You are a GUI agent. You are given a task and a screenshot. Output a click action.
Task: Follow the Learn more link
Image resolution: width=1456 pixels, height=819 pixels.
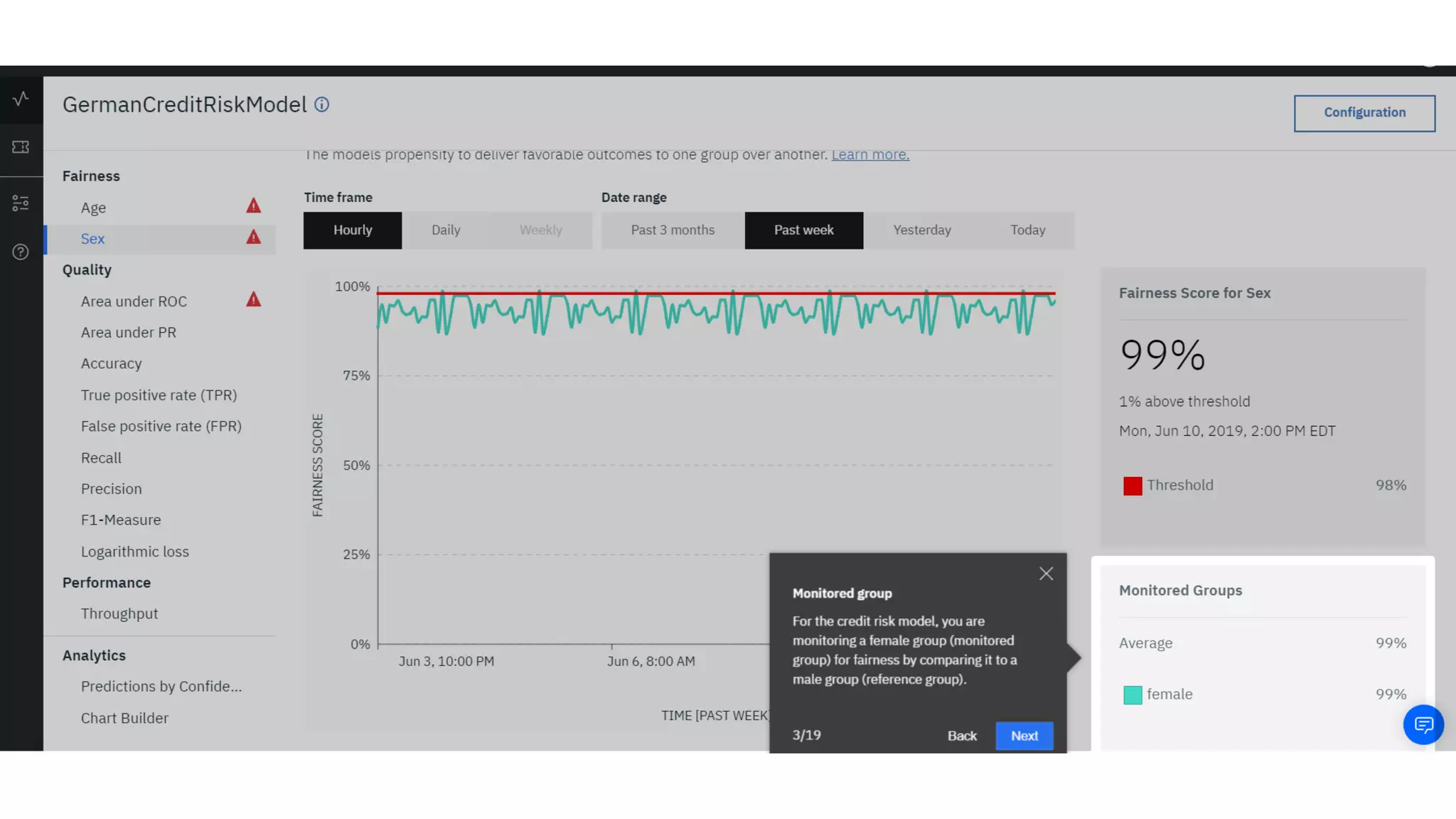click(870, 154)
